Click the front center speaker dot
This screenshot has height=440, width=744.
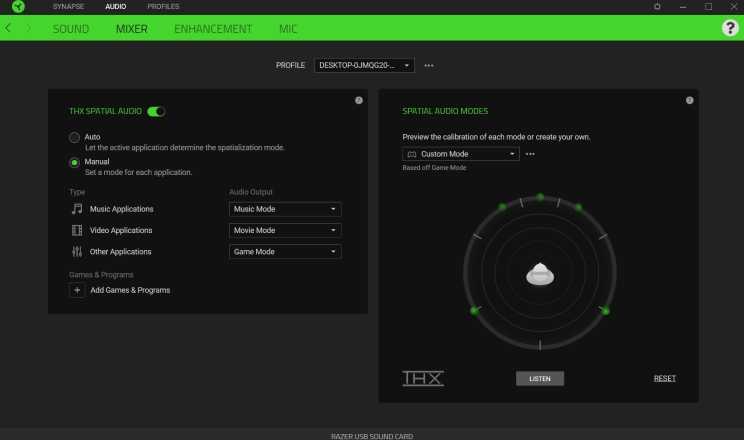pyautogui.click(x=540, y=197)
